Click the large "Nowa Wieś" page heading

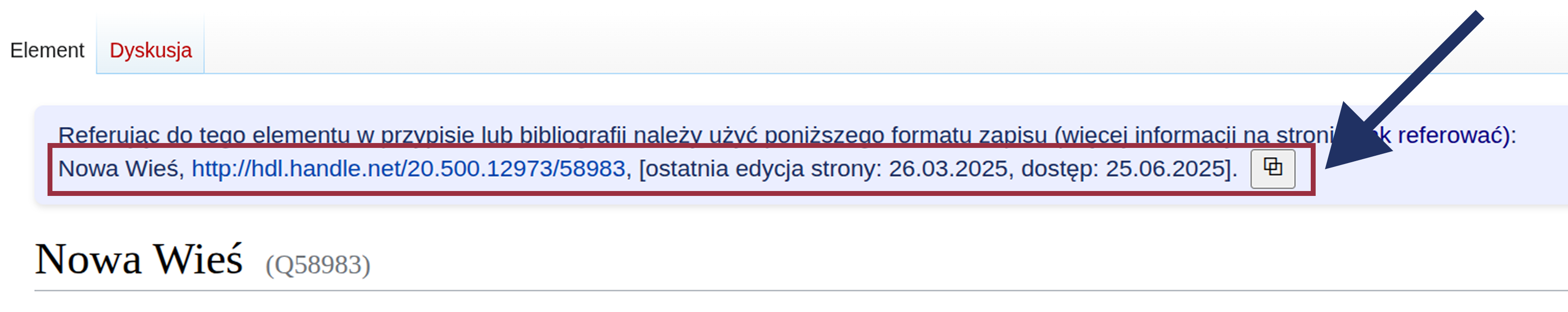coord(139,260)
